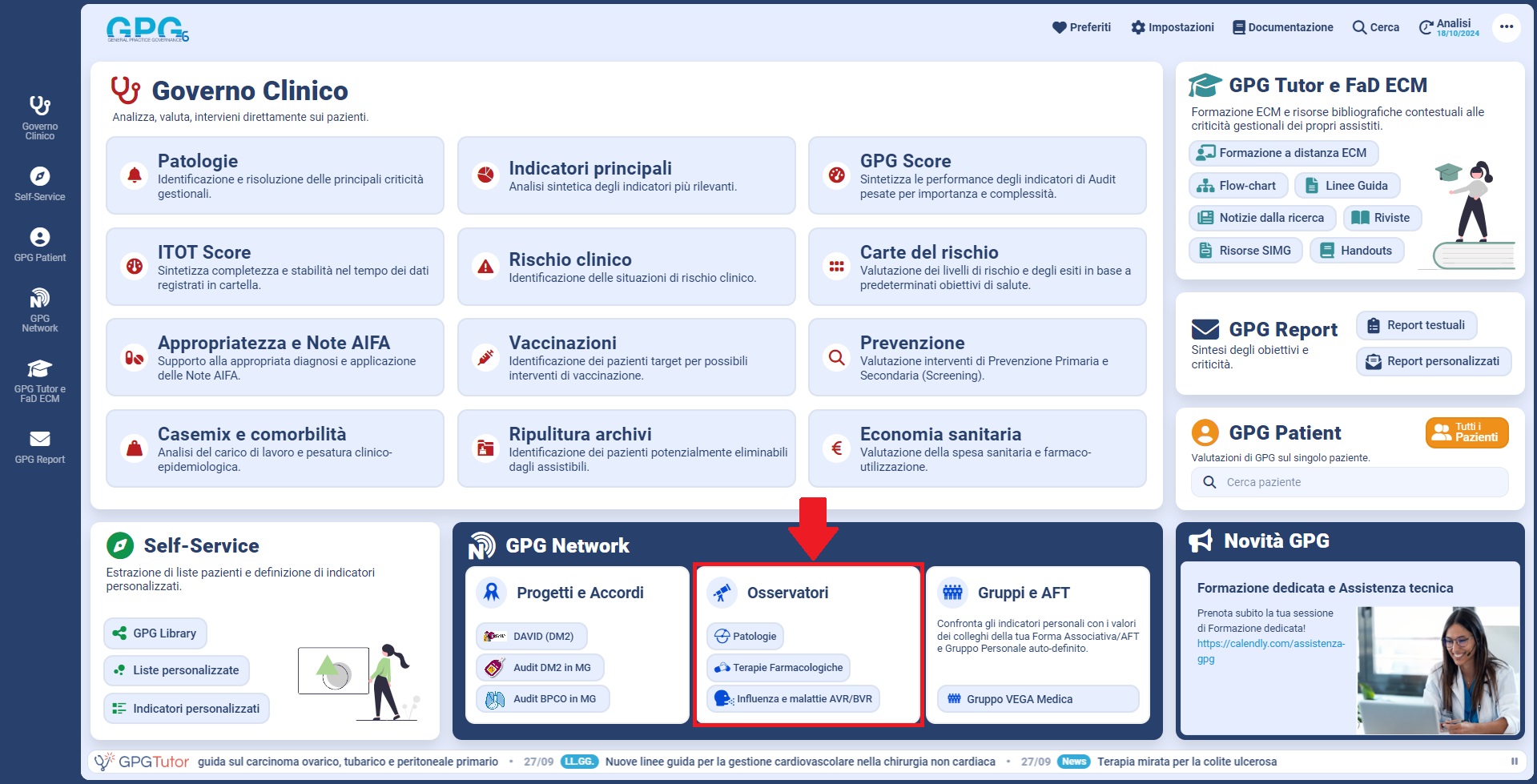Viewport: 1537px width, 784px height.
Task: Click the Tutti i Pazienti button
Action: [x=1467, y=432]
